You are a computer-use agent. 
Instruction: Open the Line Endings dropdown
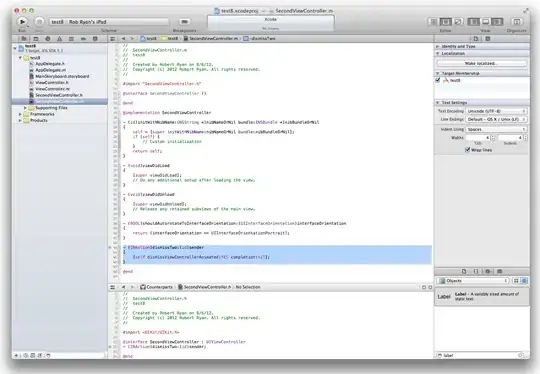(496, 119)
